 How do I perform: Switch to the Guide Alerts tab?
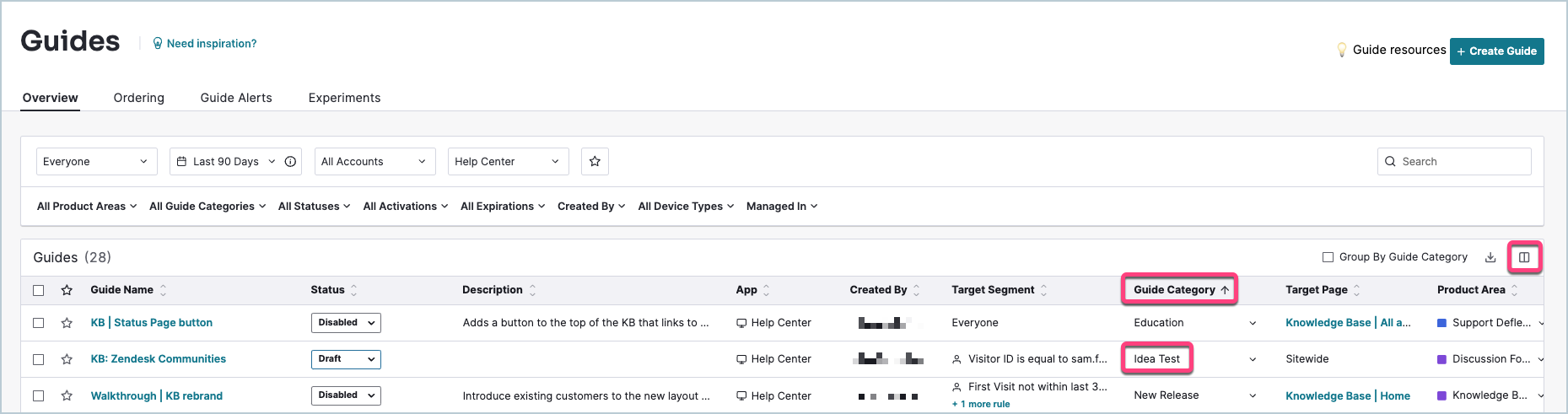pyautogui.click(x=236, y=98)
